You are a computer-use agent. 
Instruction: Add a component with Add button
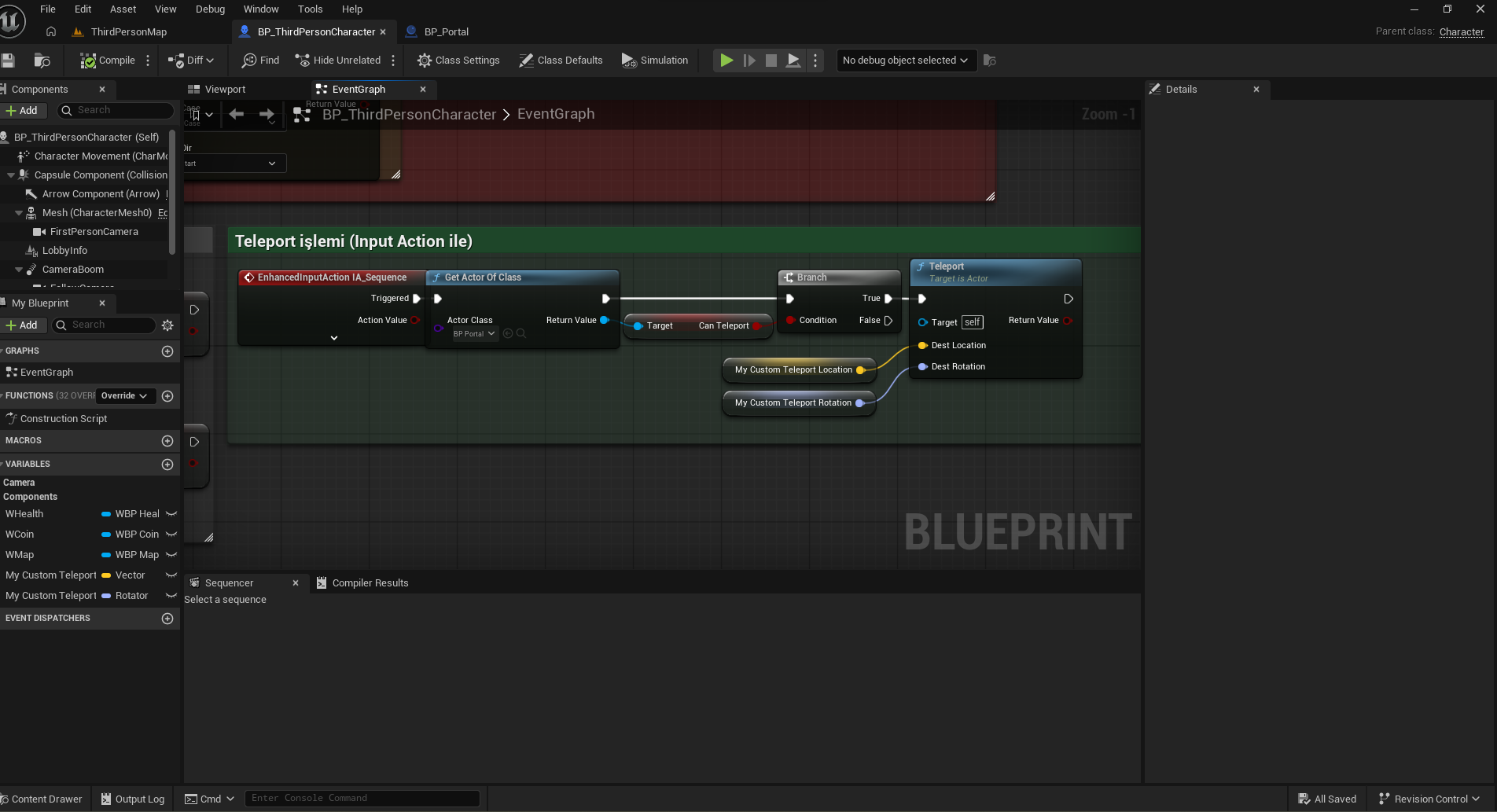[x=22, y=111]
